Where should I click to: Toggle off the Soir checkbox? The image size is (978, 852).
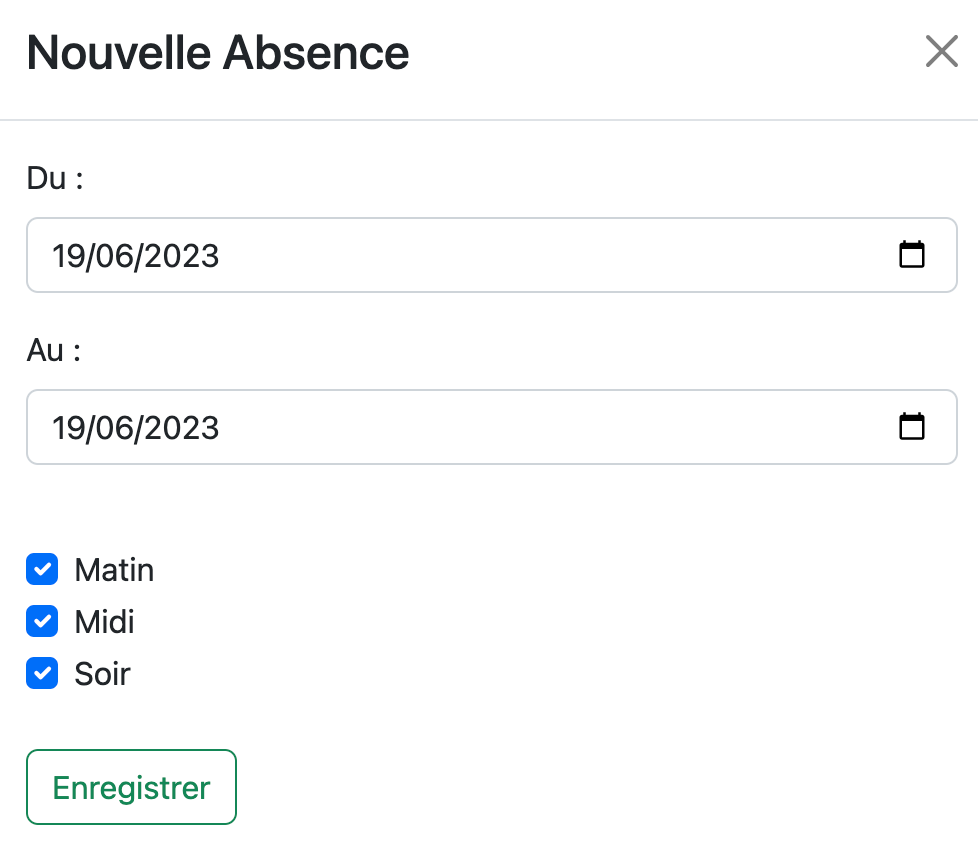point(42,674)
